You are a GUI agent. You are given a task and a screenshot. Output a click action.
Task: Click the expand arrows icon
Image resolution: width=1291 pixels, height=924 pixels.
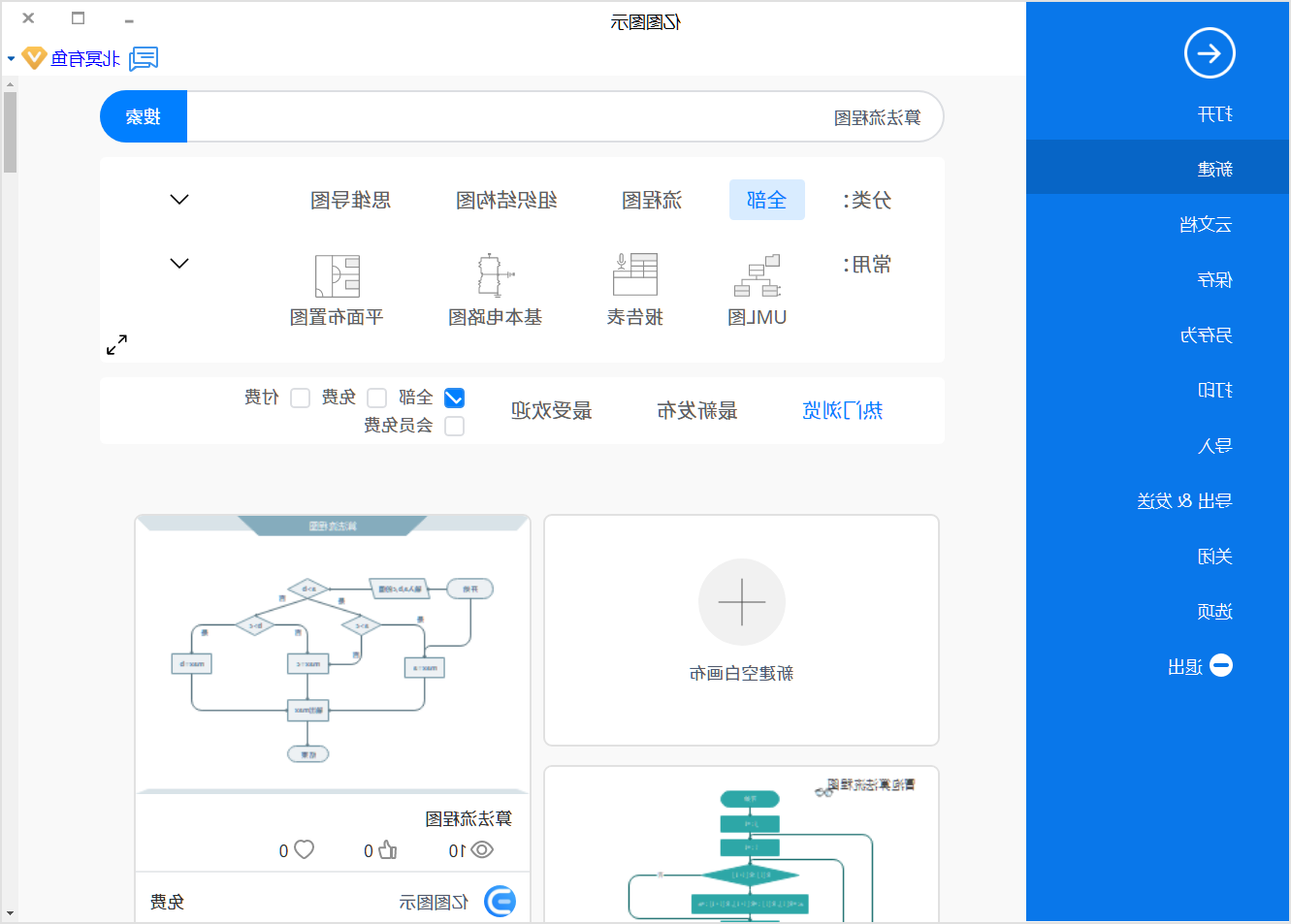116,344
